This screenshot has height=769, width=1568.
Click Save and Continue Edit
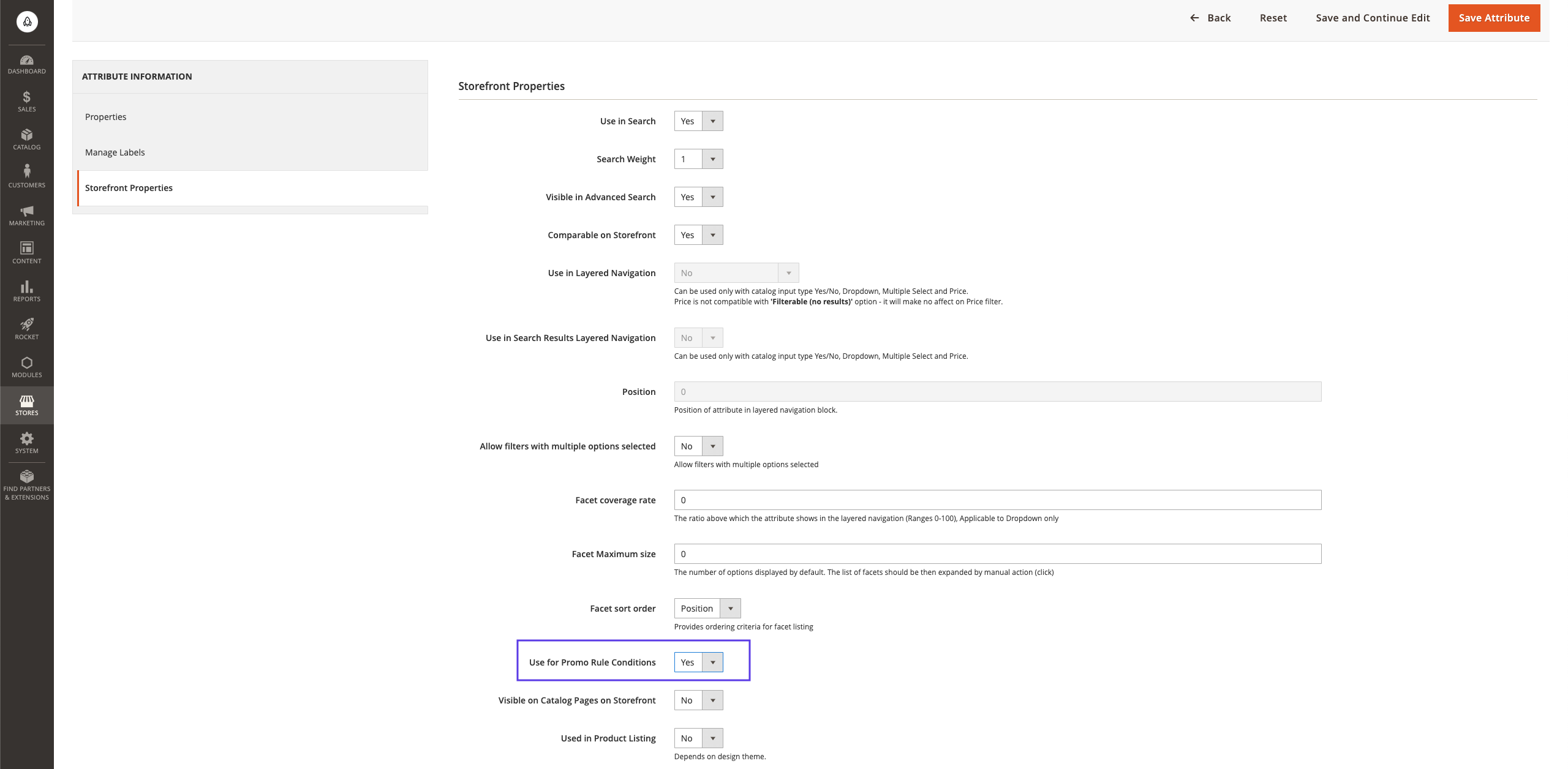click(1372, 18)
